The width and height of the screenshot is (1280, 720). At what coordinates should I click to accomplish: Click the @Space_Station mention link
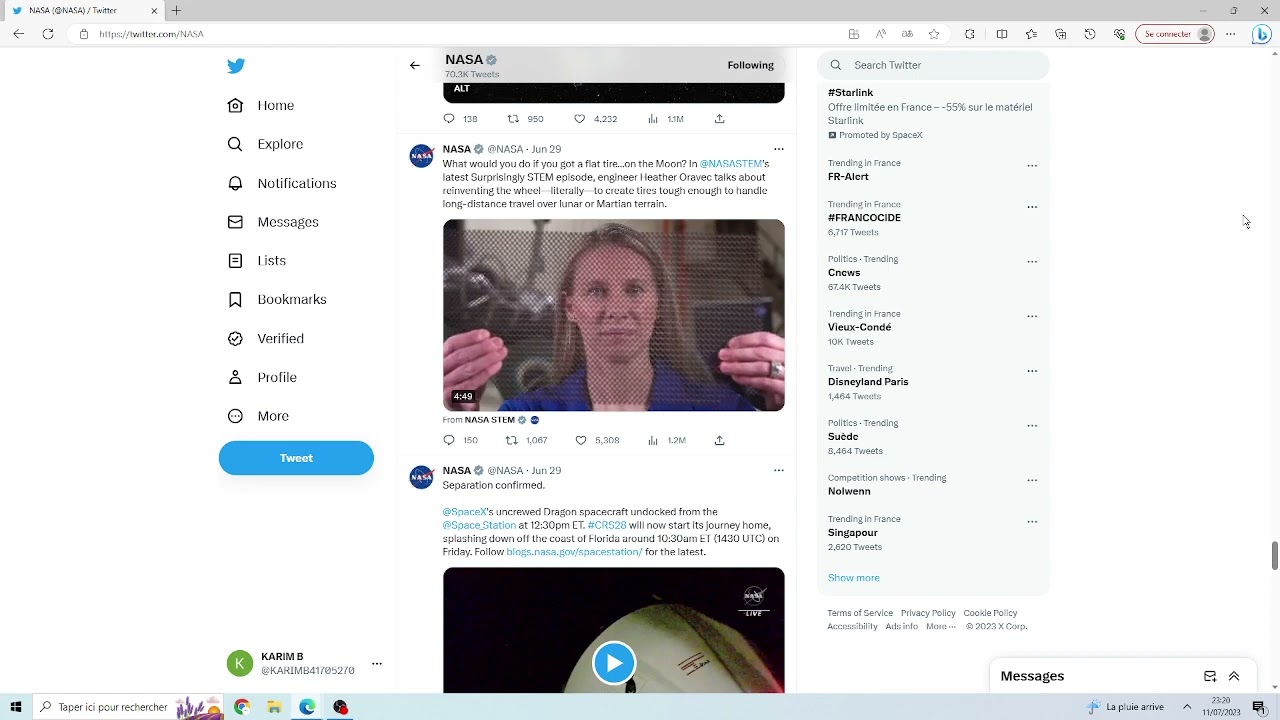480,525
